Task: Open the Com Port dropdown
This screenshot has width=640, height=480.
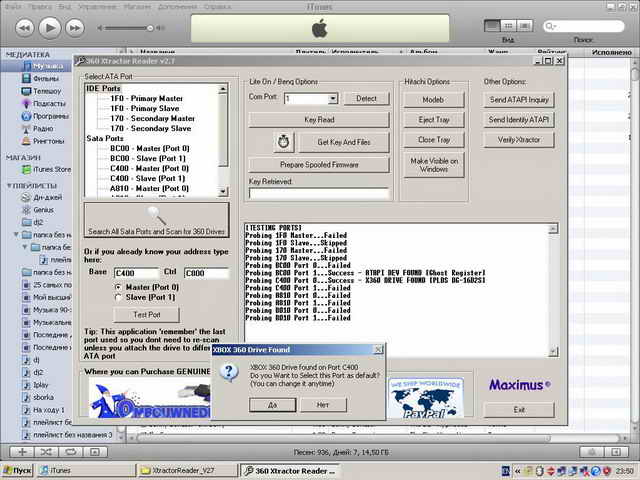Action: (333, 98)
